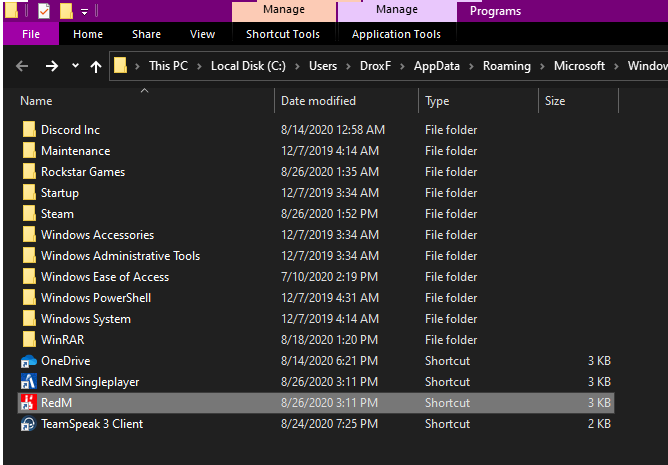Expand the chevron after Local Disk (C:)
The width and height of the screenshot is (668, 465).
point(297,66)
